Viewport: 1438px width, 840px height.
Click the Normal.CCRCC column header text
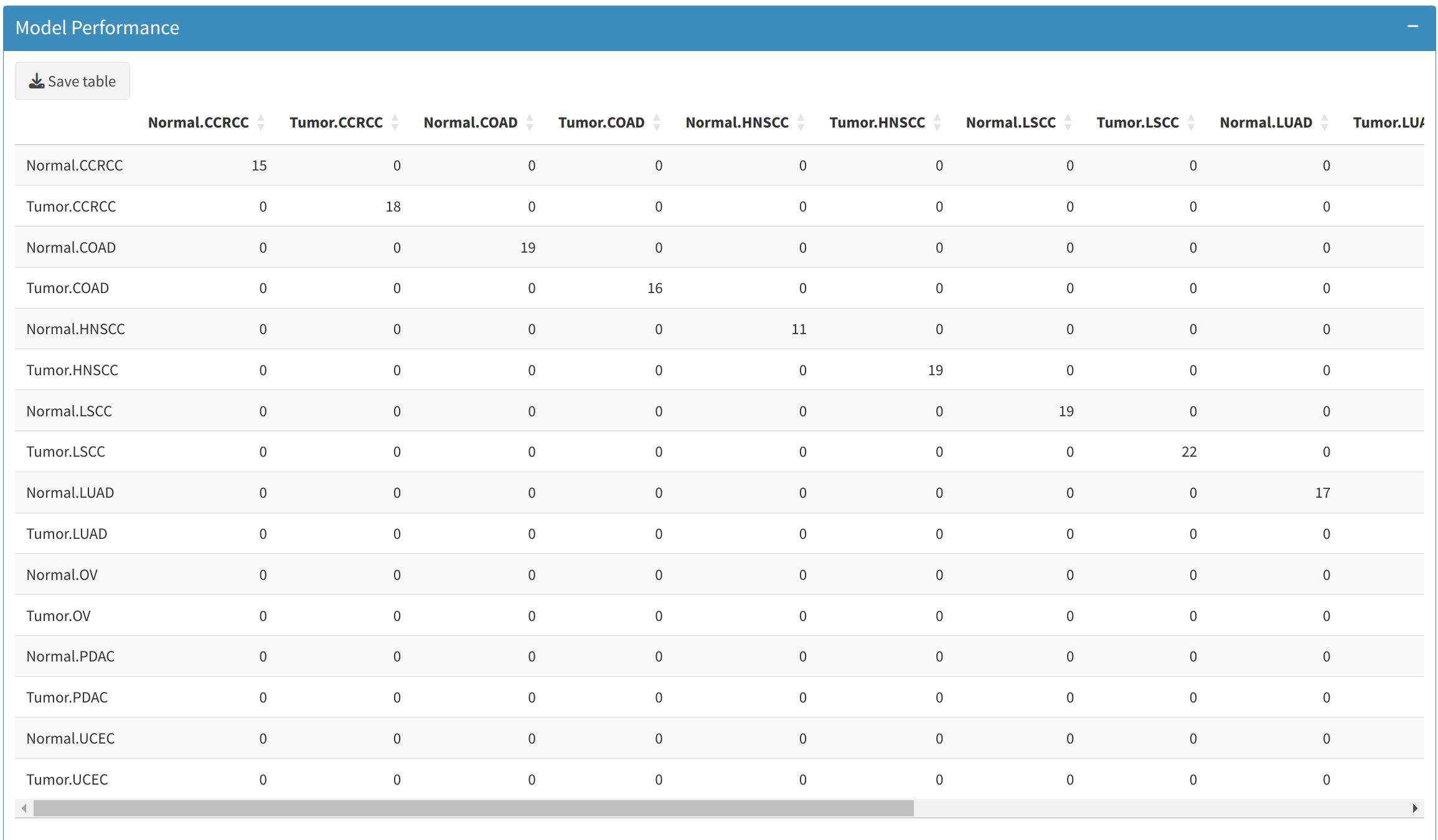(199, 123)
